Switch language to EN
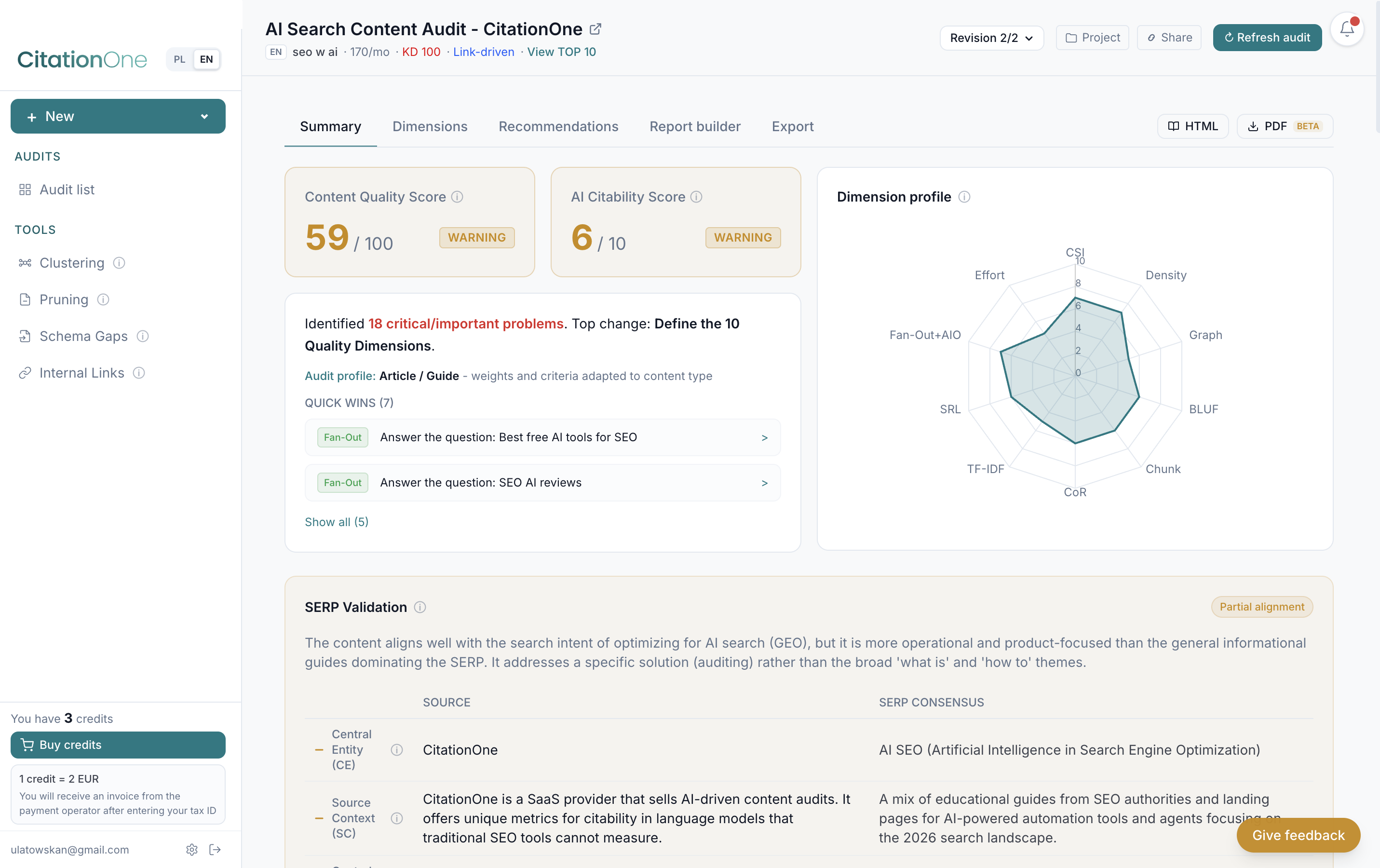Viewport: 1380px width, 868px height. pyautogui.click(x=206, y=59)
